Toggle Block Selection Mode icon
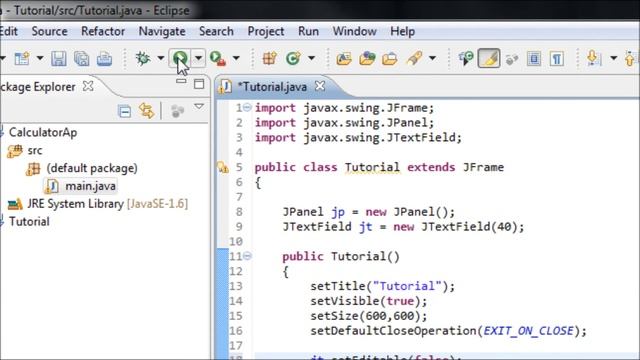This screenshot has width=640, height=360. coord(533,59)
